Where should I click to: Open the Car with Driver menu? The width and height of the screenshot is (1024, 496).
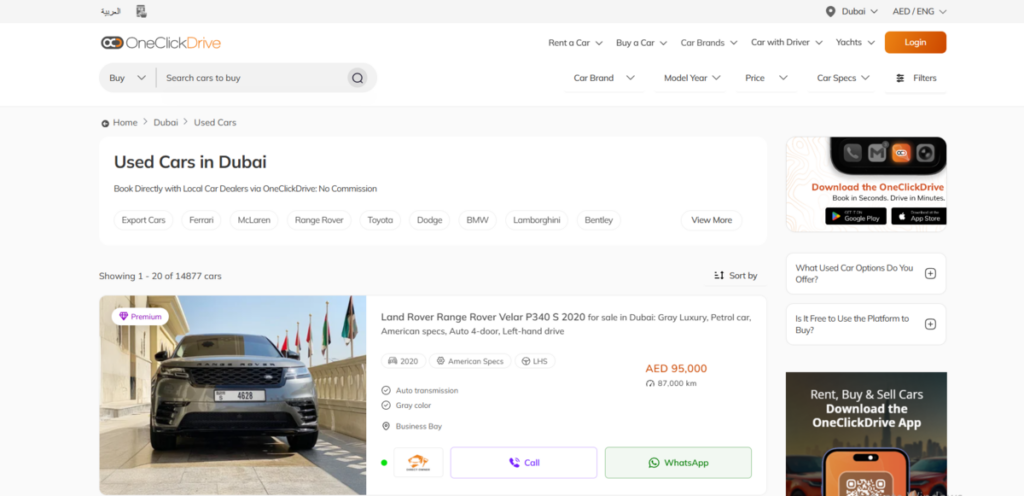point(787,42)
